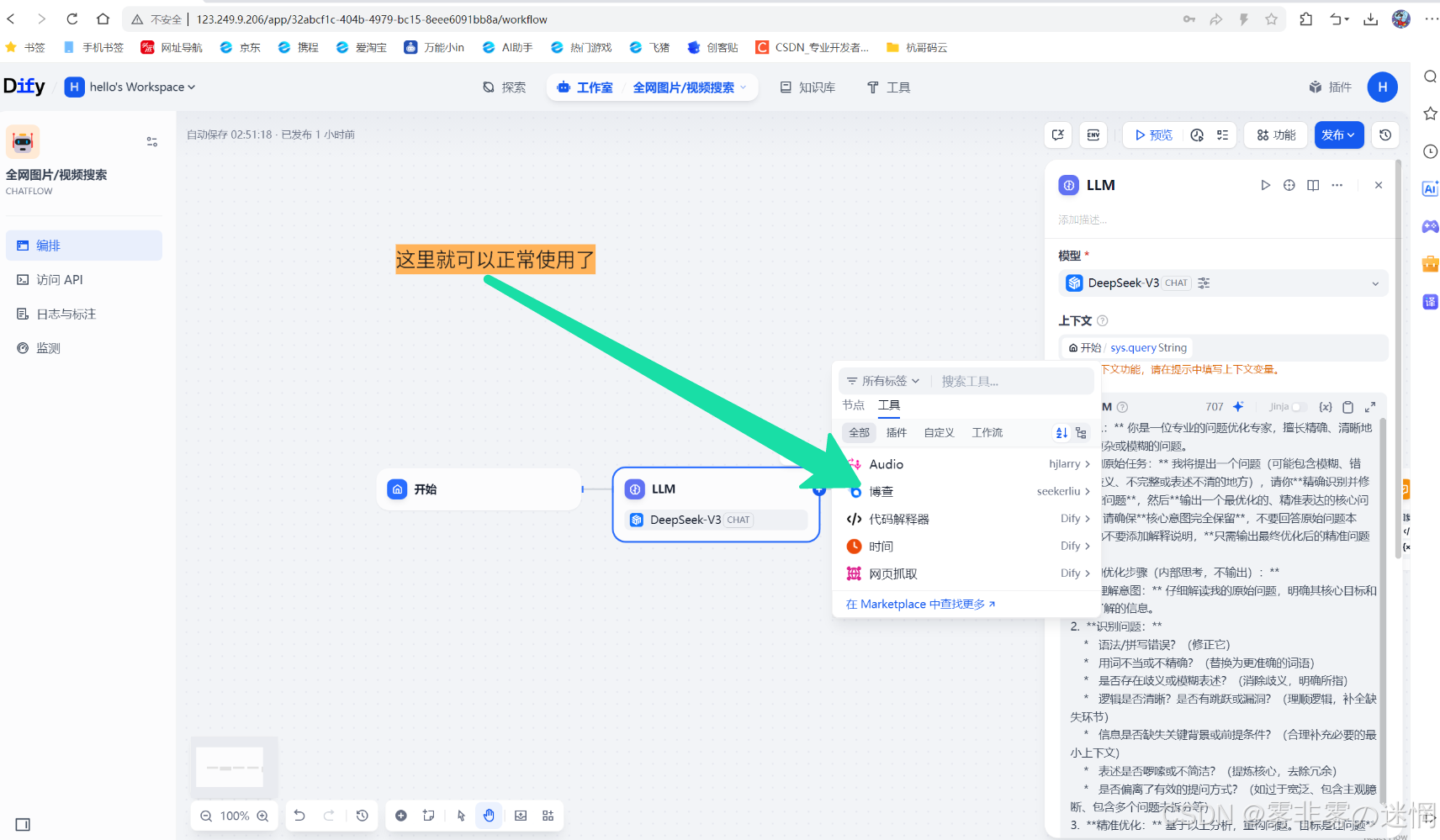Filter tools by 全部

pyautogui.click(x=859, y=433)
